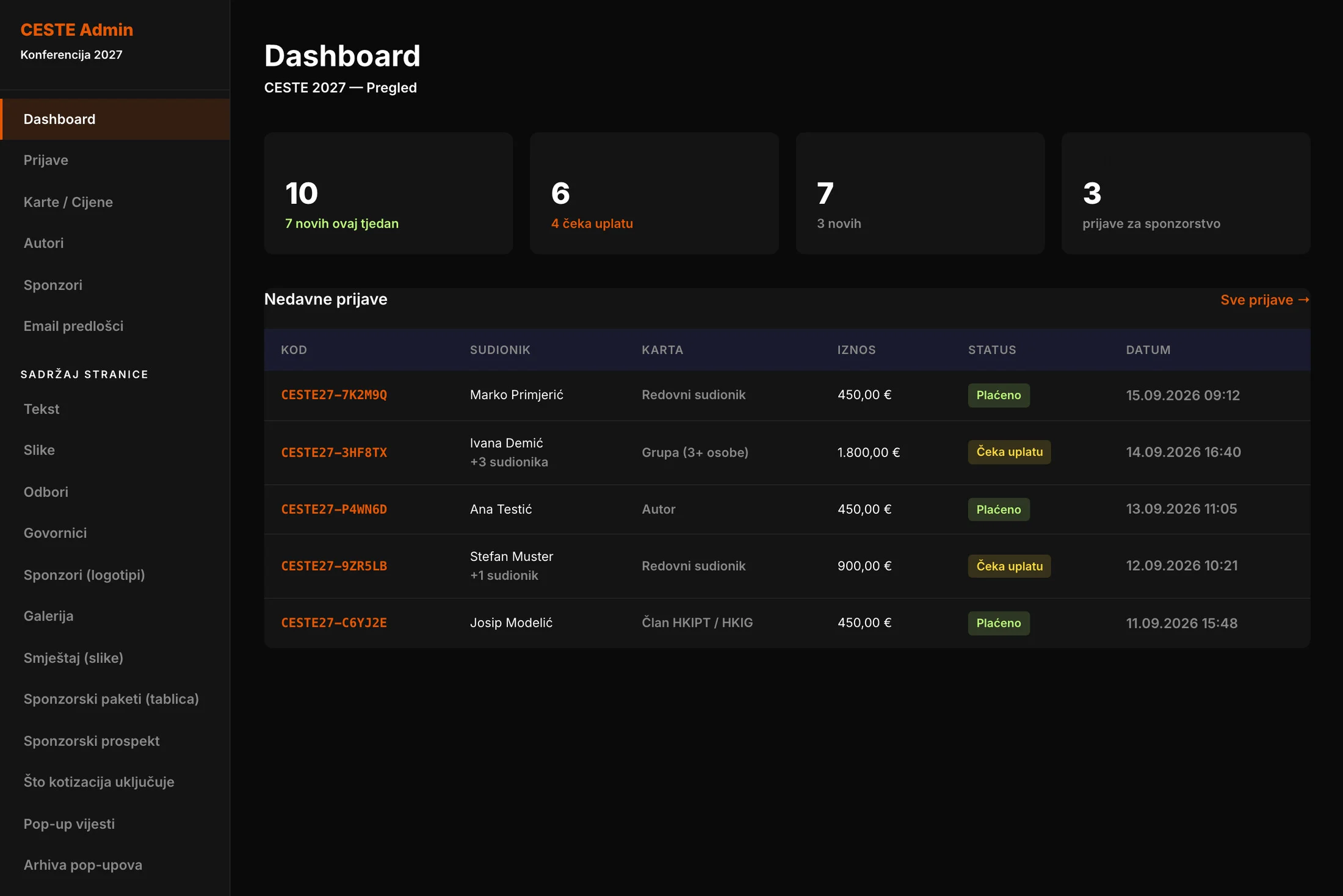The height and width of the screenshot is (896, 1343).
Task: Select Sponzorski paketi (tablica) item
Action: (115, 699)
